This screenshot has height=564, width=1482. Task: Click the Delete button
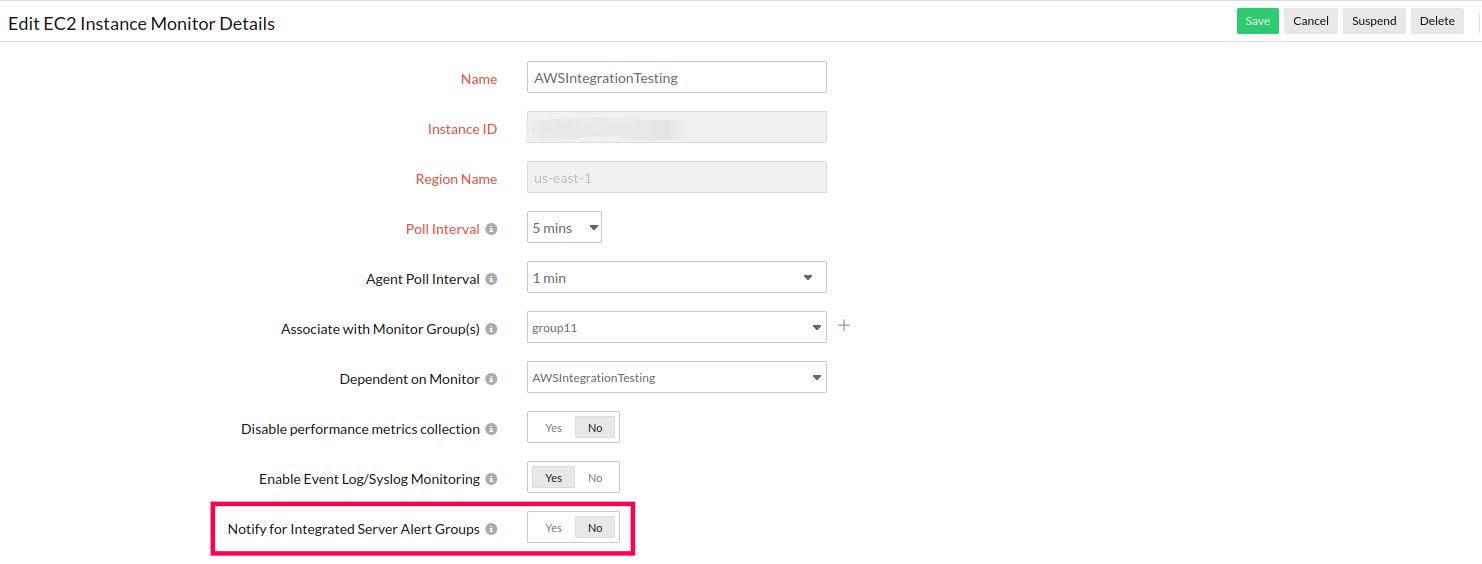(x=1437, y=21)
